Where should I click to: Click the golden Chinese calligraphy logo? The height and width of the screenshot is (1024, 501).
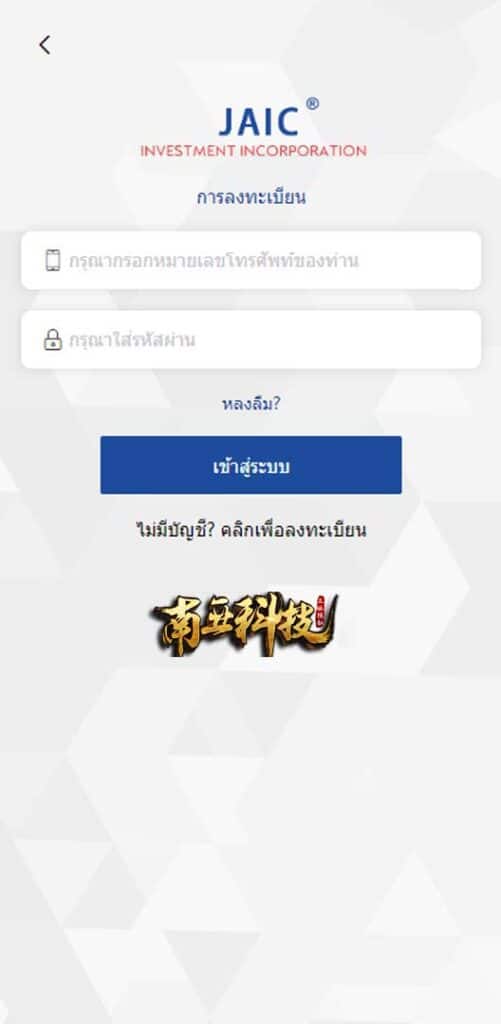pyautogui.click(x=245, y=624)
